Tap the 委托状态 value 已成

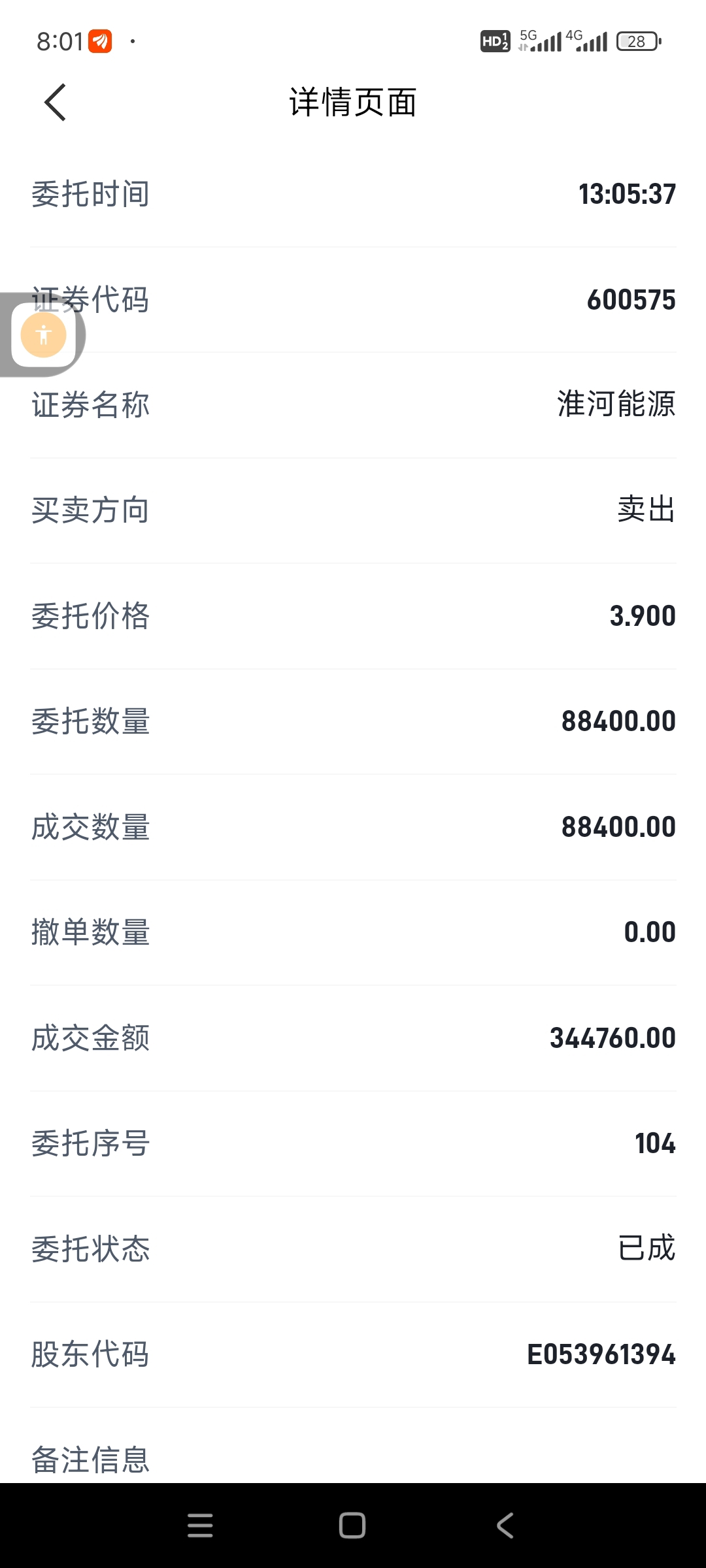[x=647, y=1249]
